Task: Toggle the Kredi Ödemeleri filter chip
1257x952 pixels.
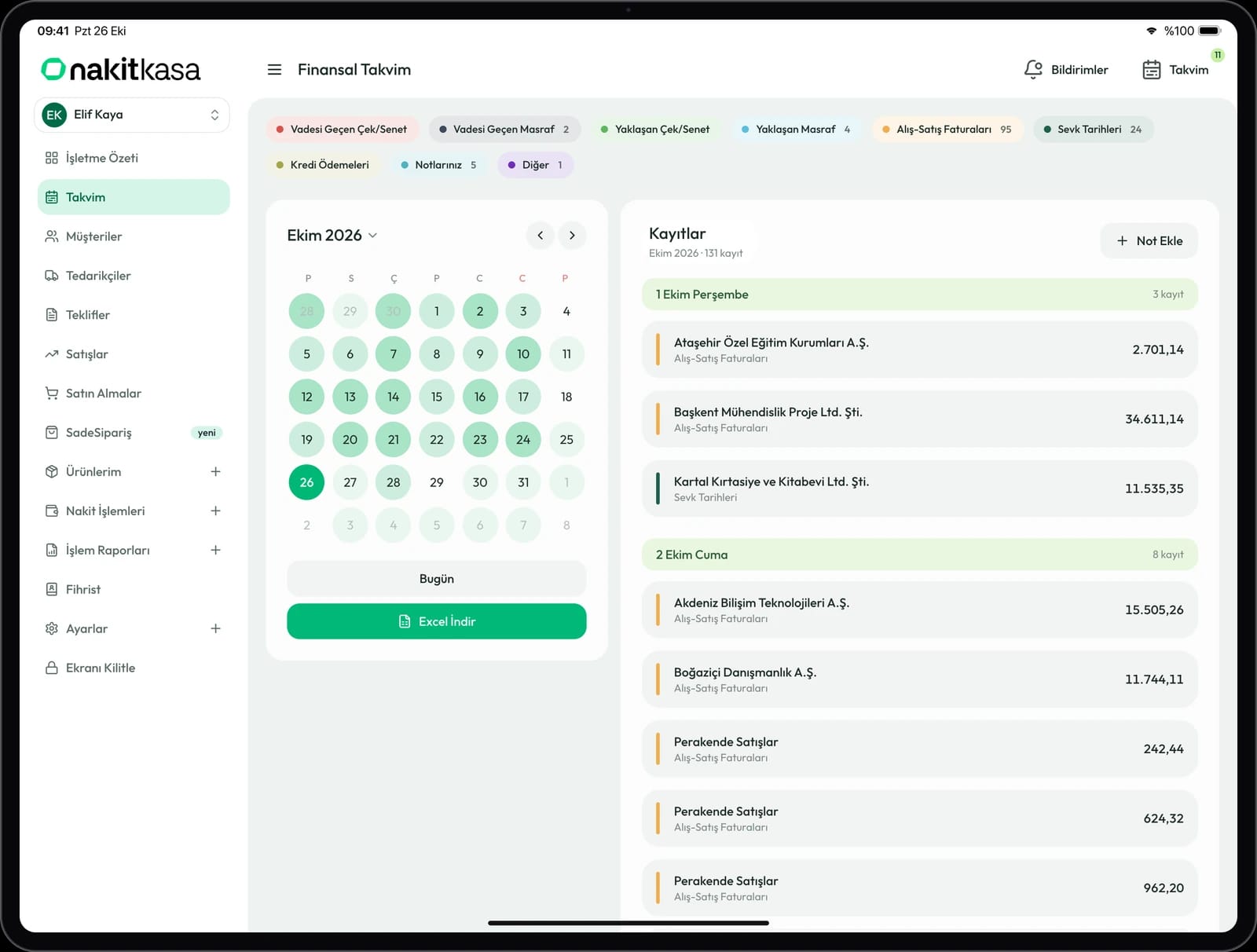Action: (323, 165)
